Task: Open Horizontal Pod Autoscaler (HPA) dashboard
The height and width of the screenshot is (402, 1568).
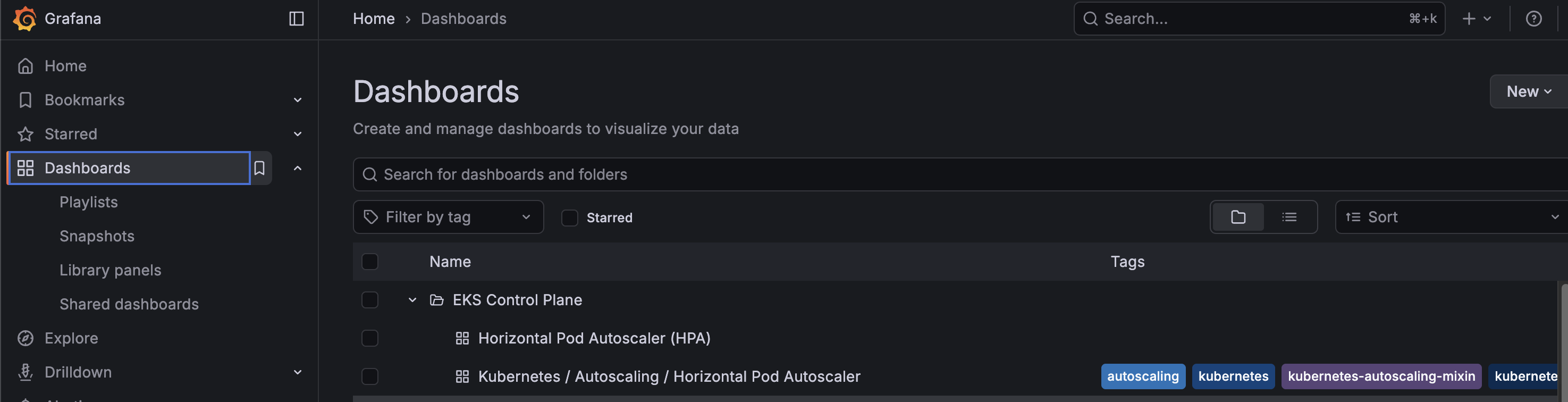Action: click(x=594, y=338)
